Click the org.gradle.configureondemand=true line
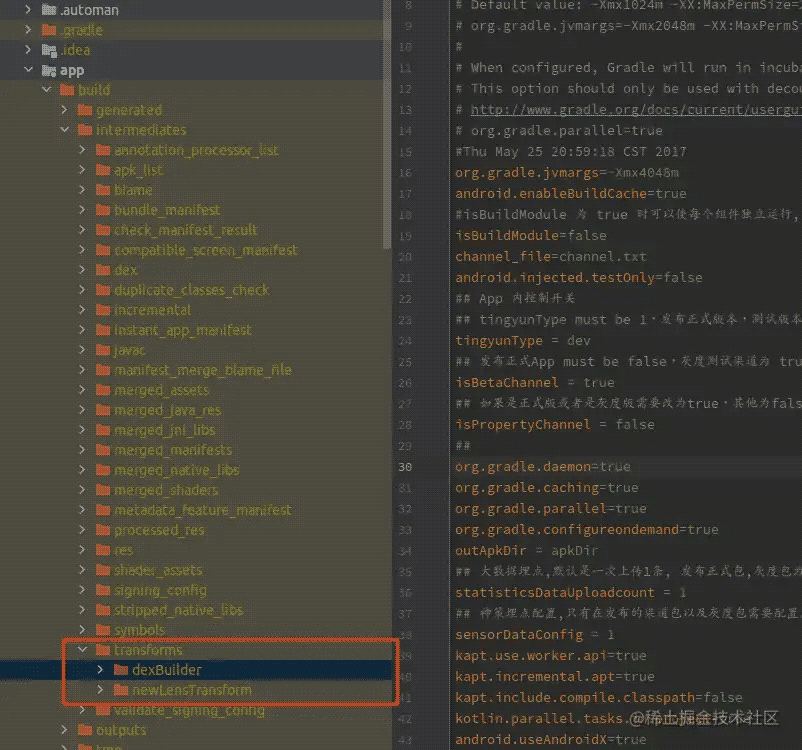 click(587, 530)
